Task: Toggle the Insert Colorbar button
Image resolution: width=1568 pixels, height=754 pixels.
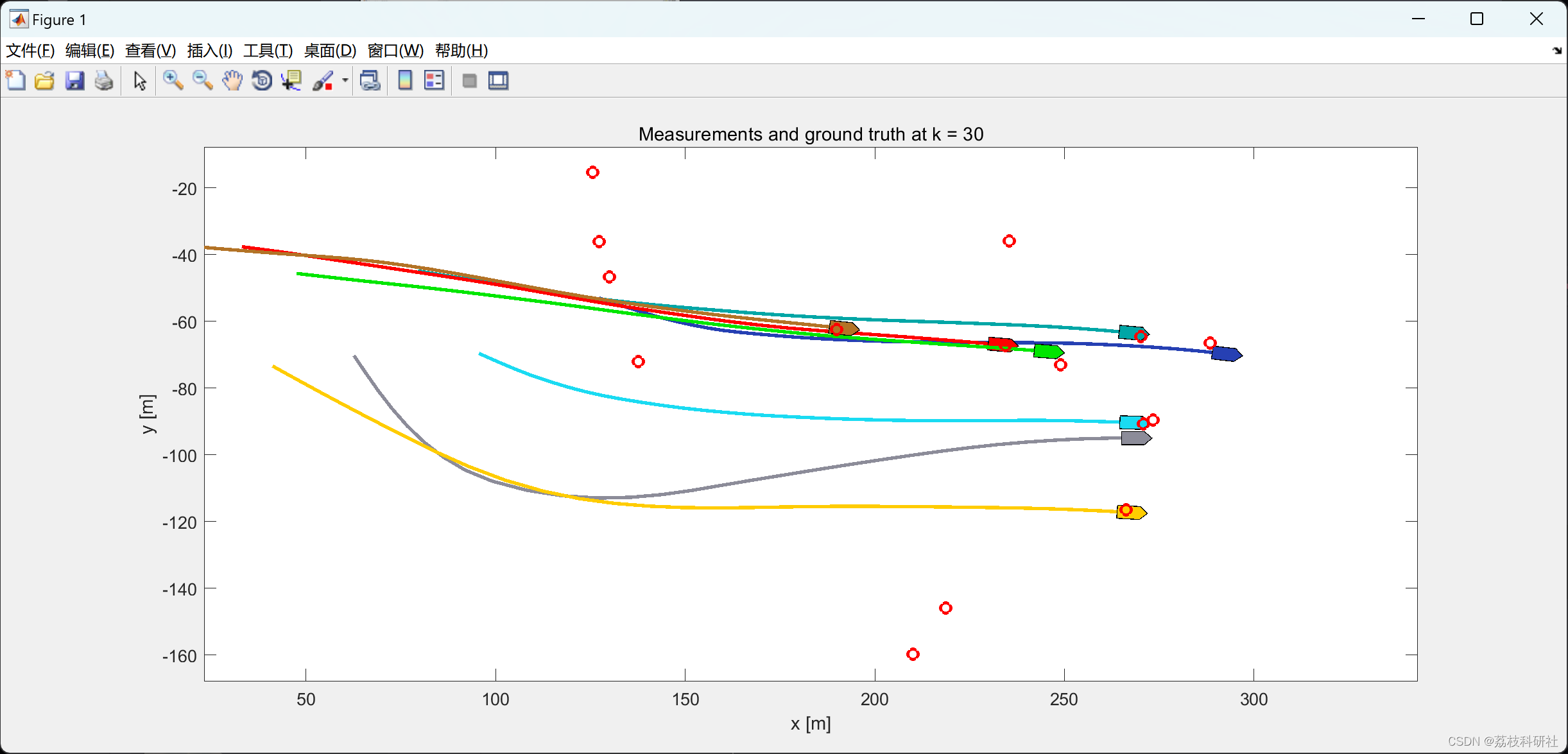Action: pos(405,81)
